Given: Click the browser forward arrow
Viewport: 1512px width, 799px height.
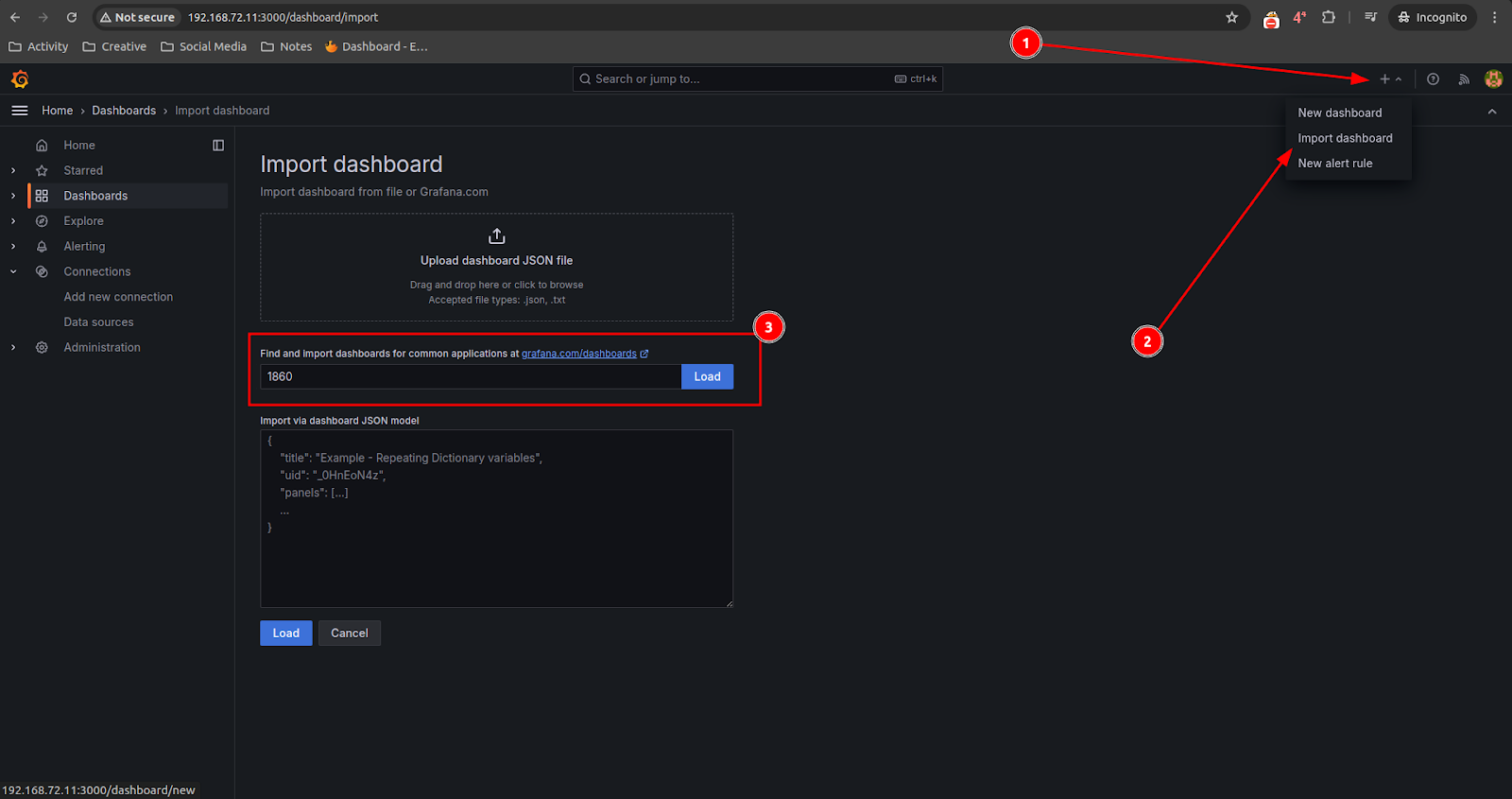Looking at the screenshot, I should [x=43, y=17].
